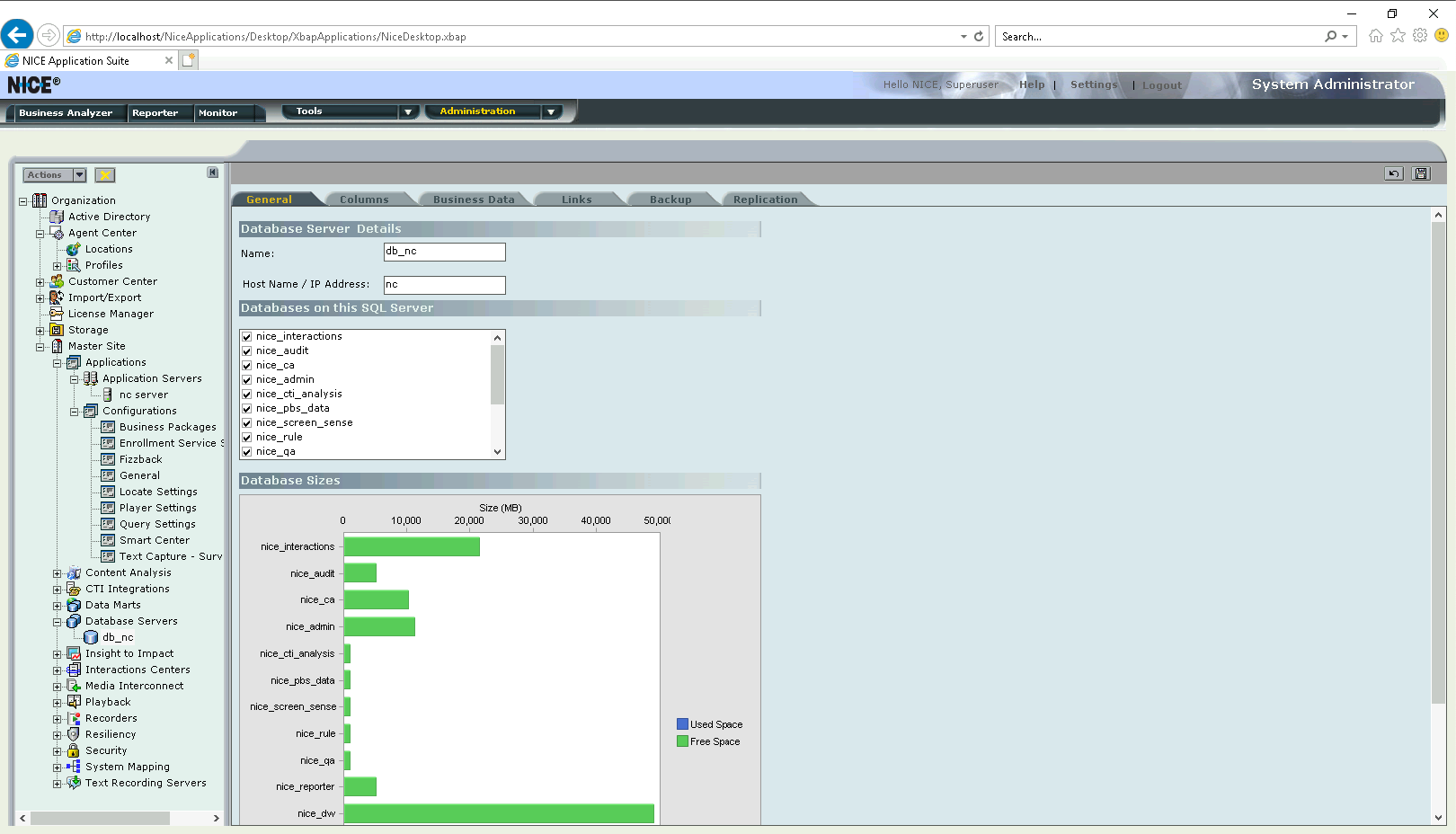The width and height of the screenshot is (1456, 834).
Task: Open the Replication tab
Action: coord(765,200)
